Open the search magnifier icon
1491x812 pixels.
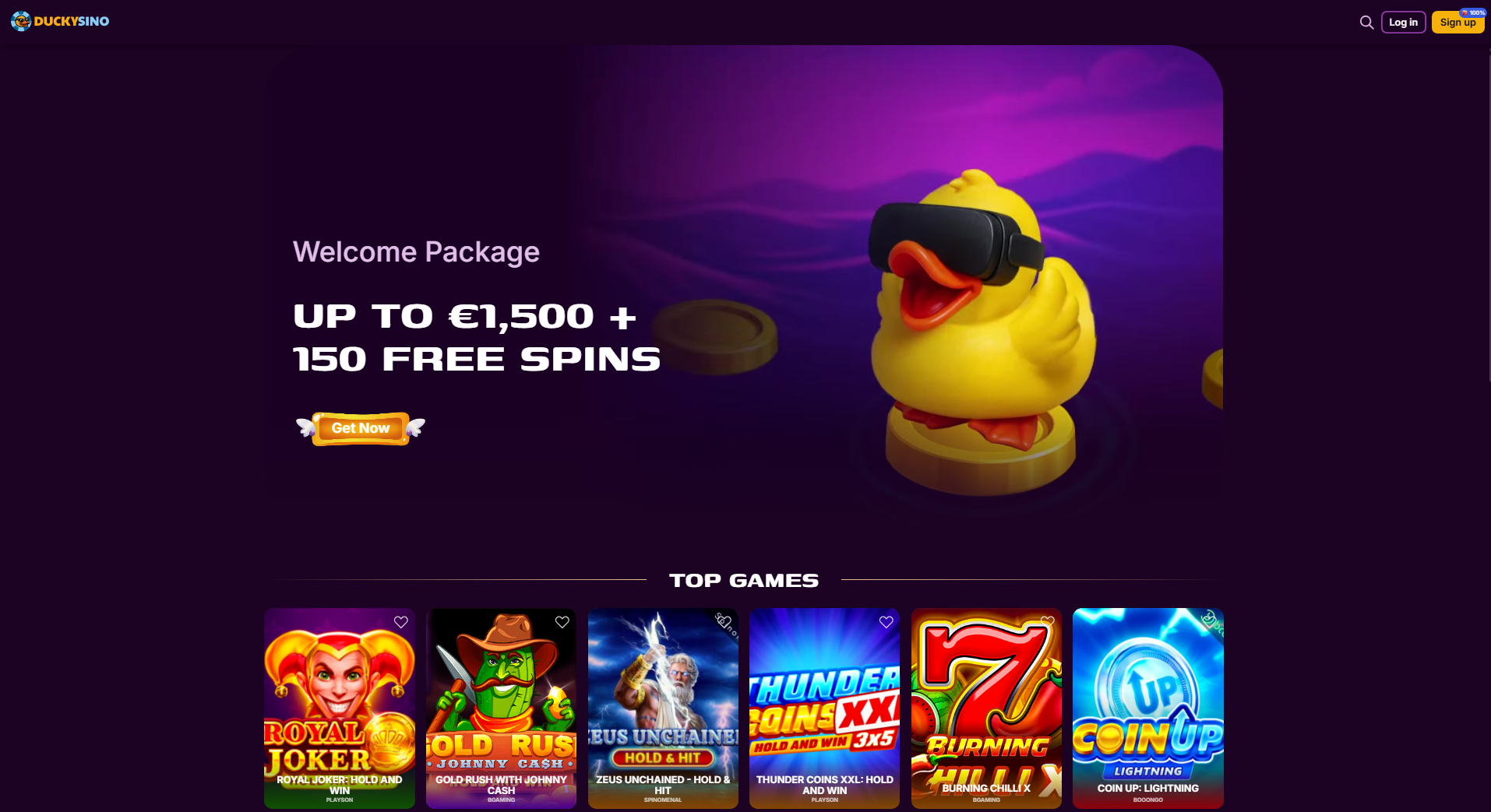tap(1366, 23)
